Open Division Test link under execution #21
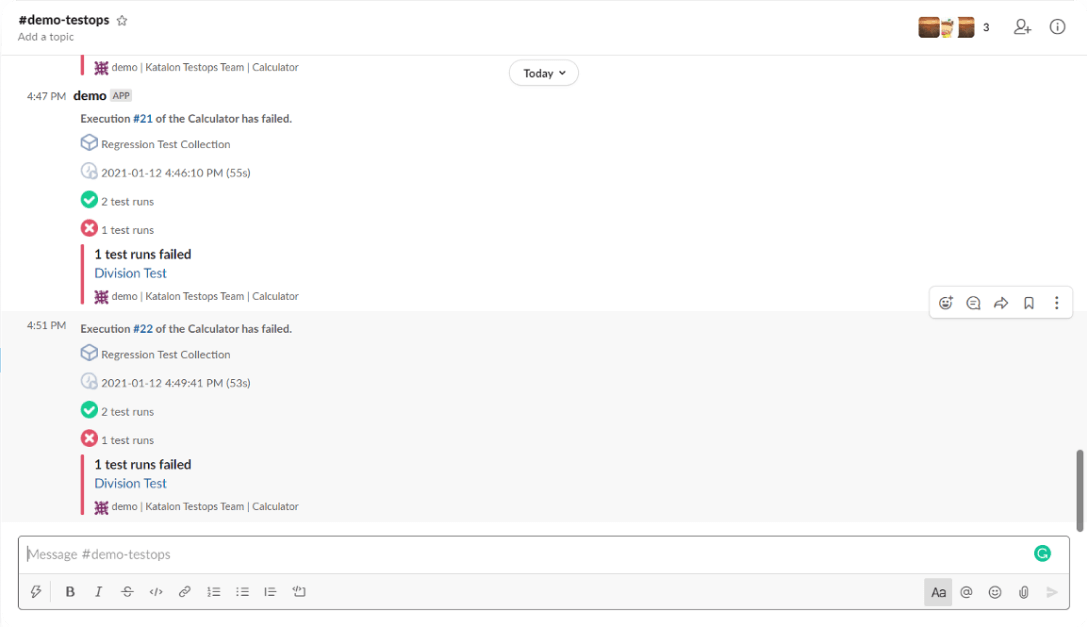1088x628 pixels. click(130, 273)
